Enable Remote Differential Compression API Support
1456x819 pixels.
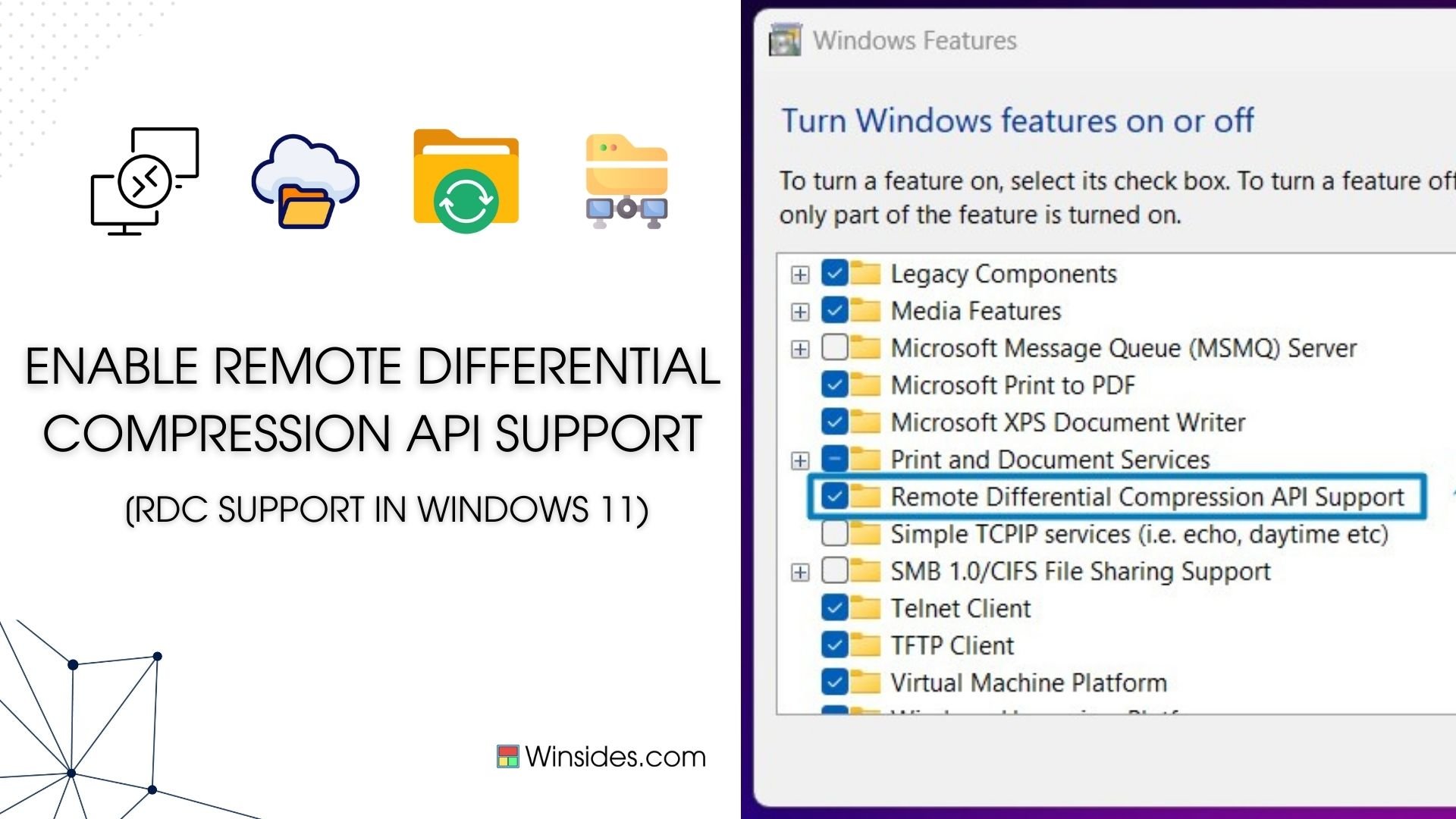(x=834, y=496)
